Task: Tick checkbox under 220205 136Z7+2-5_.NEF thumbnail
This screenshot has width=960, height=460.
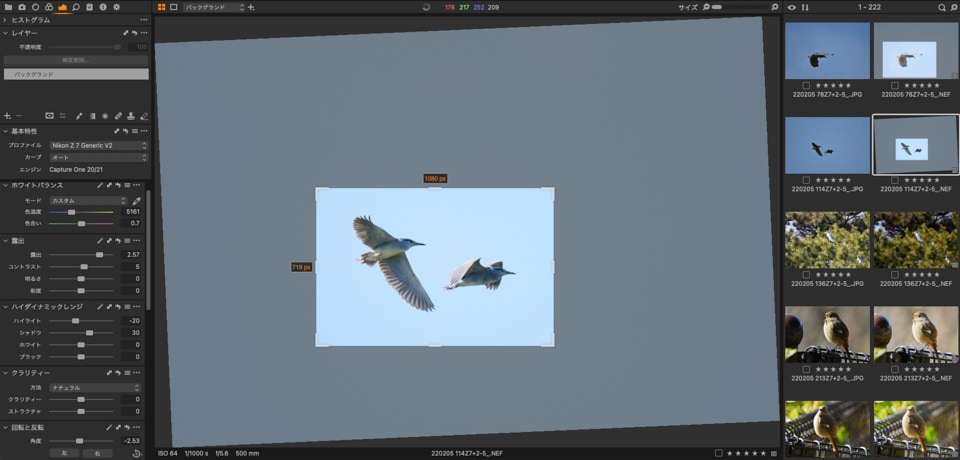Action: click(895, 274)
